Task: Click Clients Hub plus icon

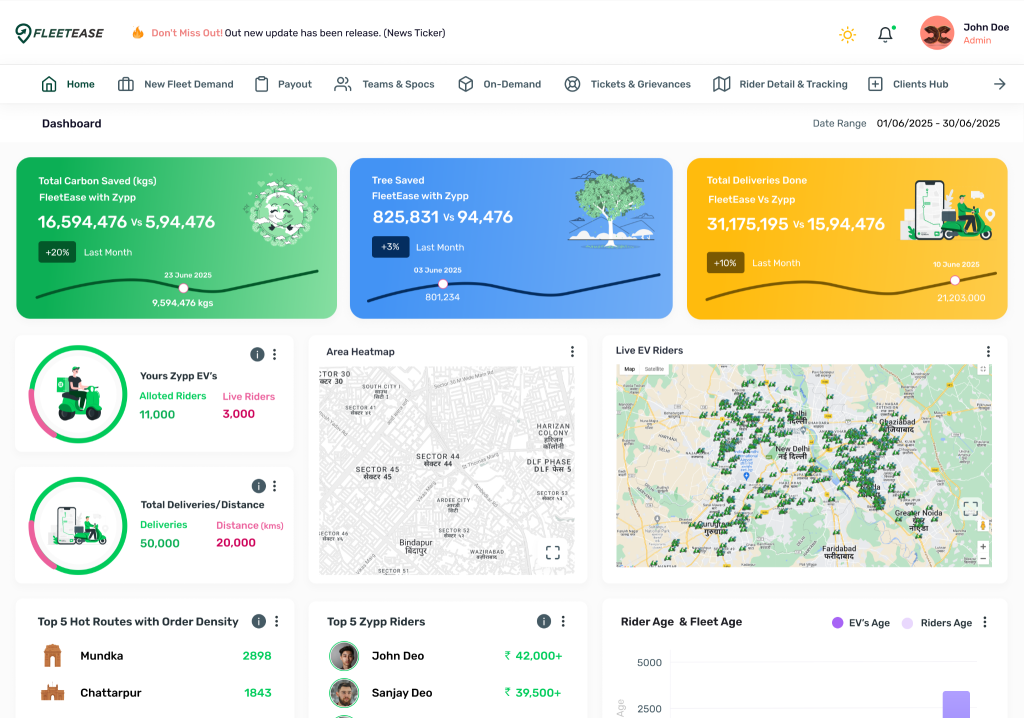Action: click(x=875, y=84)
